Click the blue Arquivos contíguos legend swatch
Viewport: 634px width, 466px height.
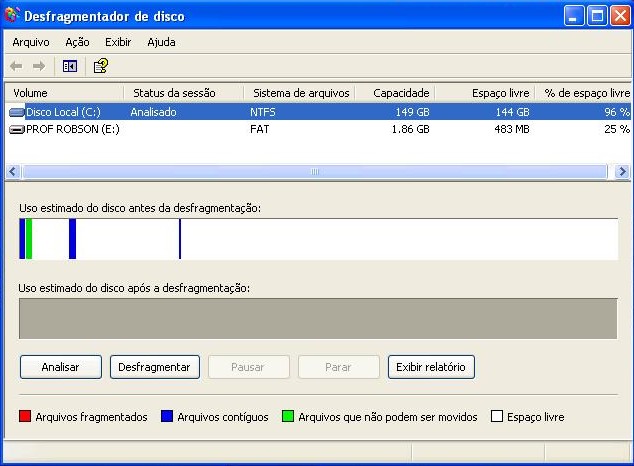[x=167, y=416]
